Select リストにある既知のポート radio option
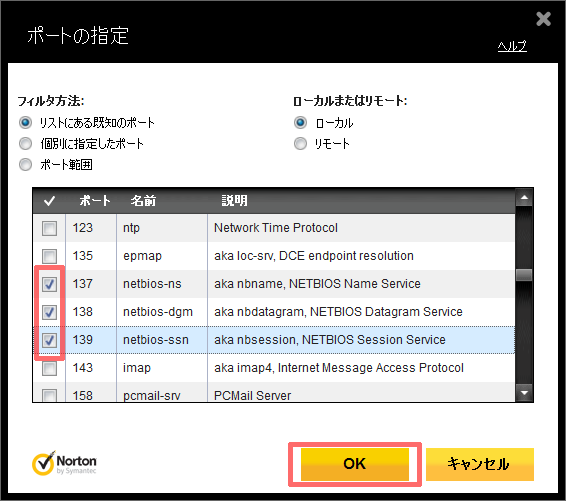This screenshot has height=501, width=566. [25, 123]
